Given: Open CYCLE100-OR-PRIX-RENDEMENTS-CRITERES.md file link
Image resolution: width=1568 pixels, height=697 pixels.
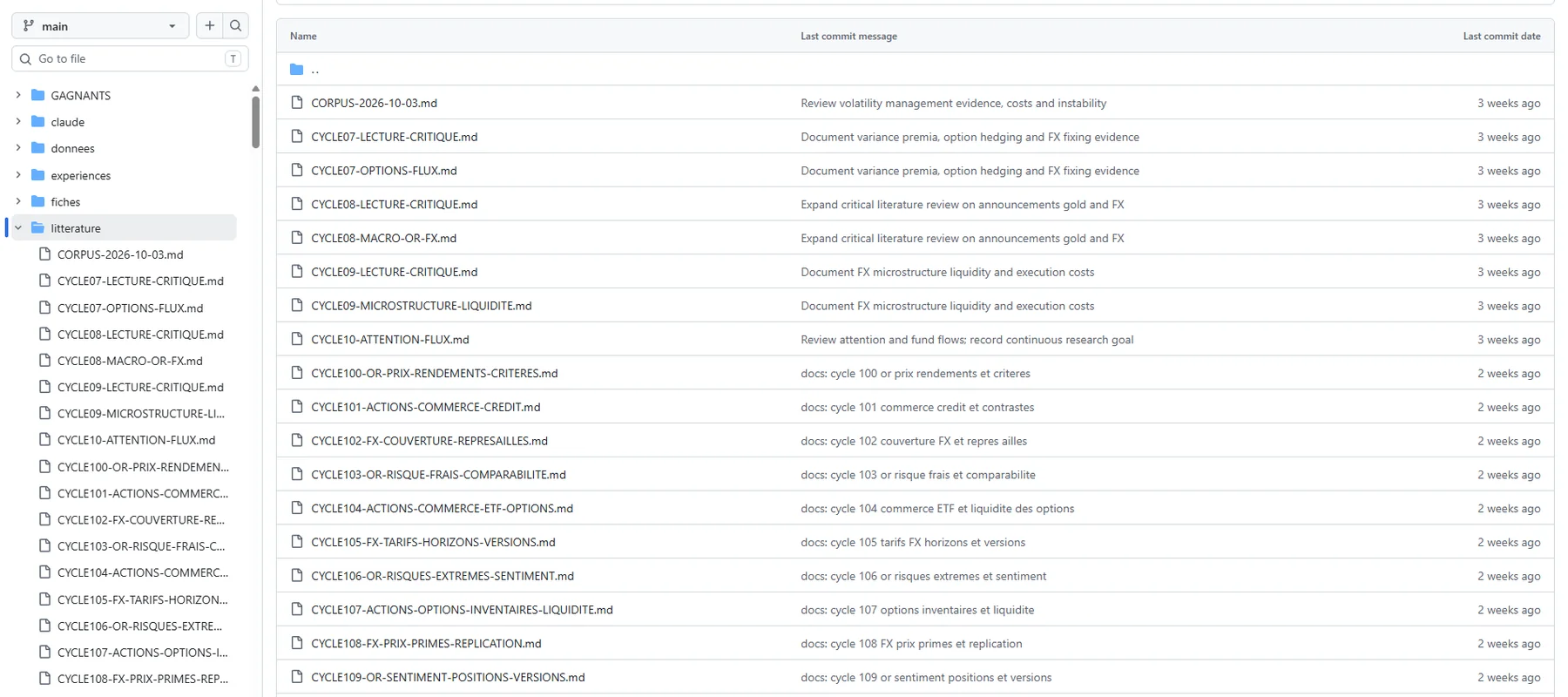Looking at the screenshot, I should point(434,373).
